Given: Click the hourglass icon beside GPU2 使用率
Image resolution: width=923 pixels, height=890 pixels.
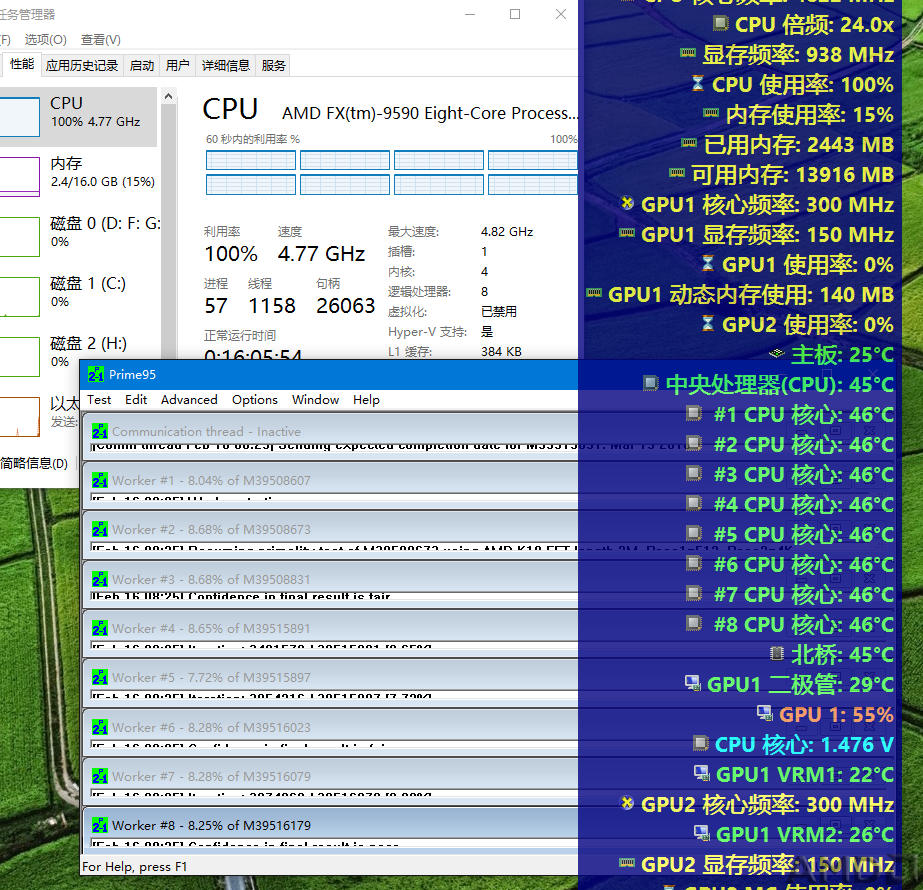Looking at the screenshot, I should coord(708,323).
